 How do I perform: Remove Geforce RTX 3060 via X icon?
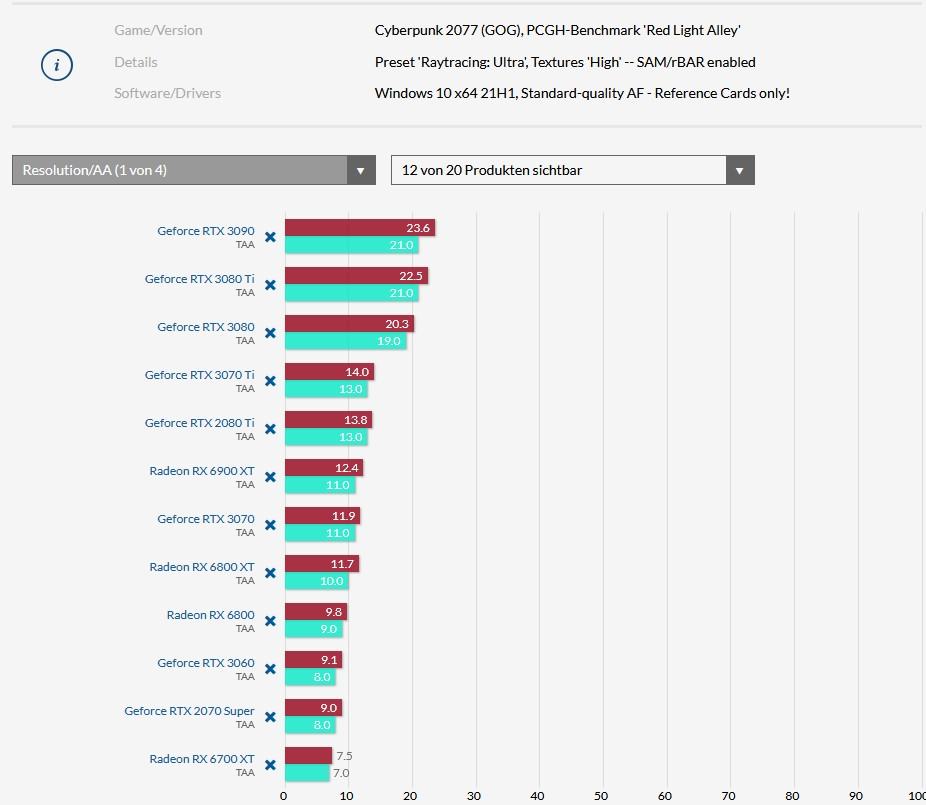point(270,669)
